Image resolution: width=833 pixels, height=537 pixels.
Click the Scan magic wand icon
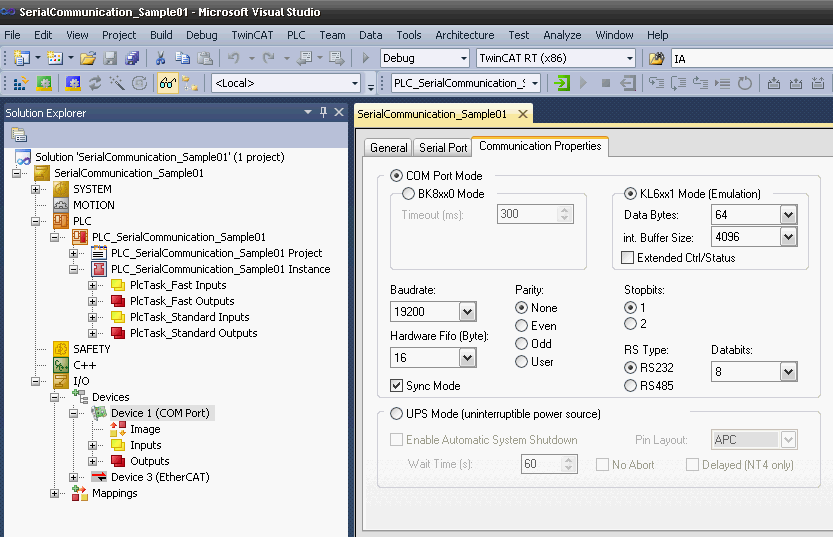coord(117,83)
